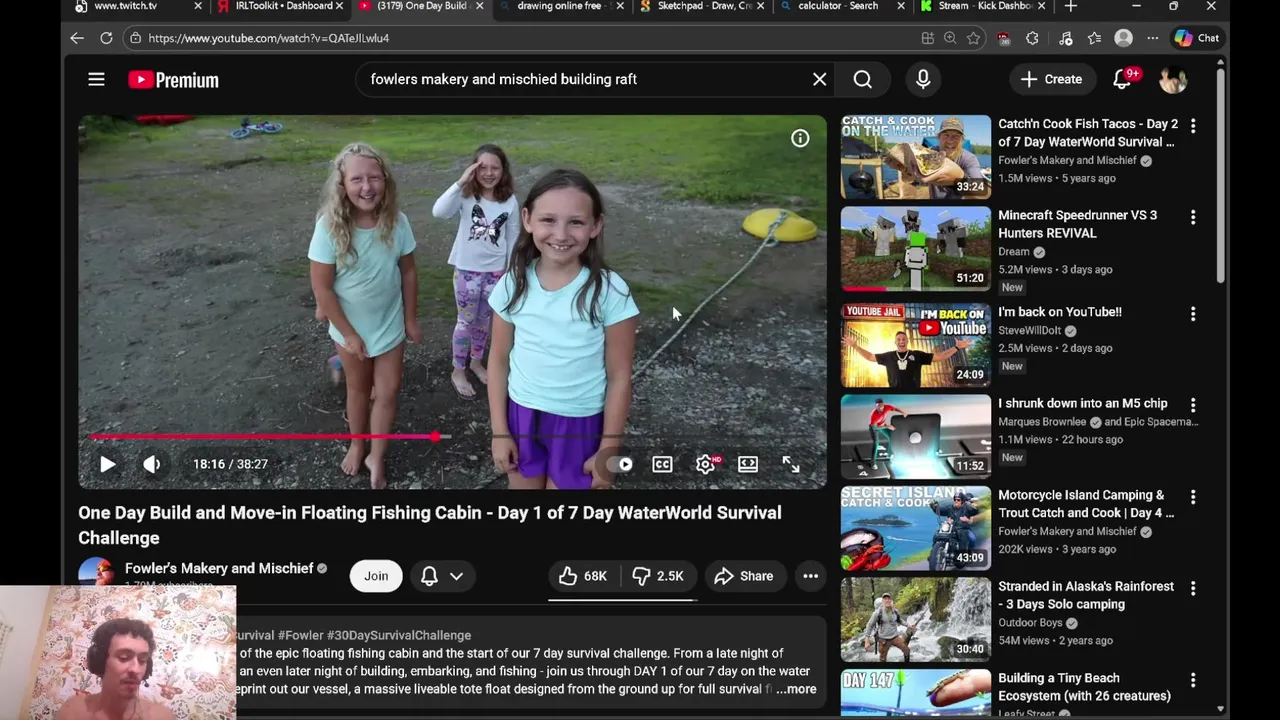The width and height of the screenshot is (1280, 720).
Task: Open Dream channel link
Action: pos(1013,252)
